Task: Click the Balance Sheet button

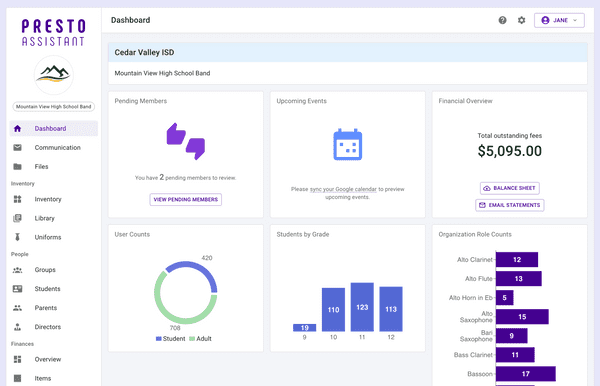Action: click(x=510, y=188)
